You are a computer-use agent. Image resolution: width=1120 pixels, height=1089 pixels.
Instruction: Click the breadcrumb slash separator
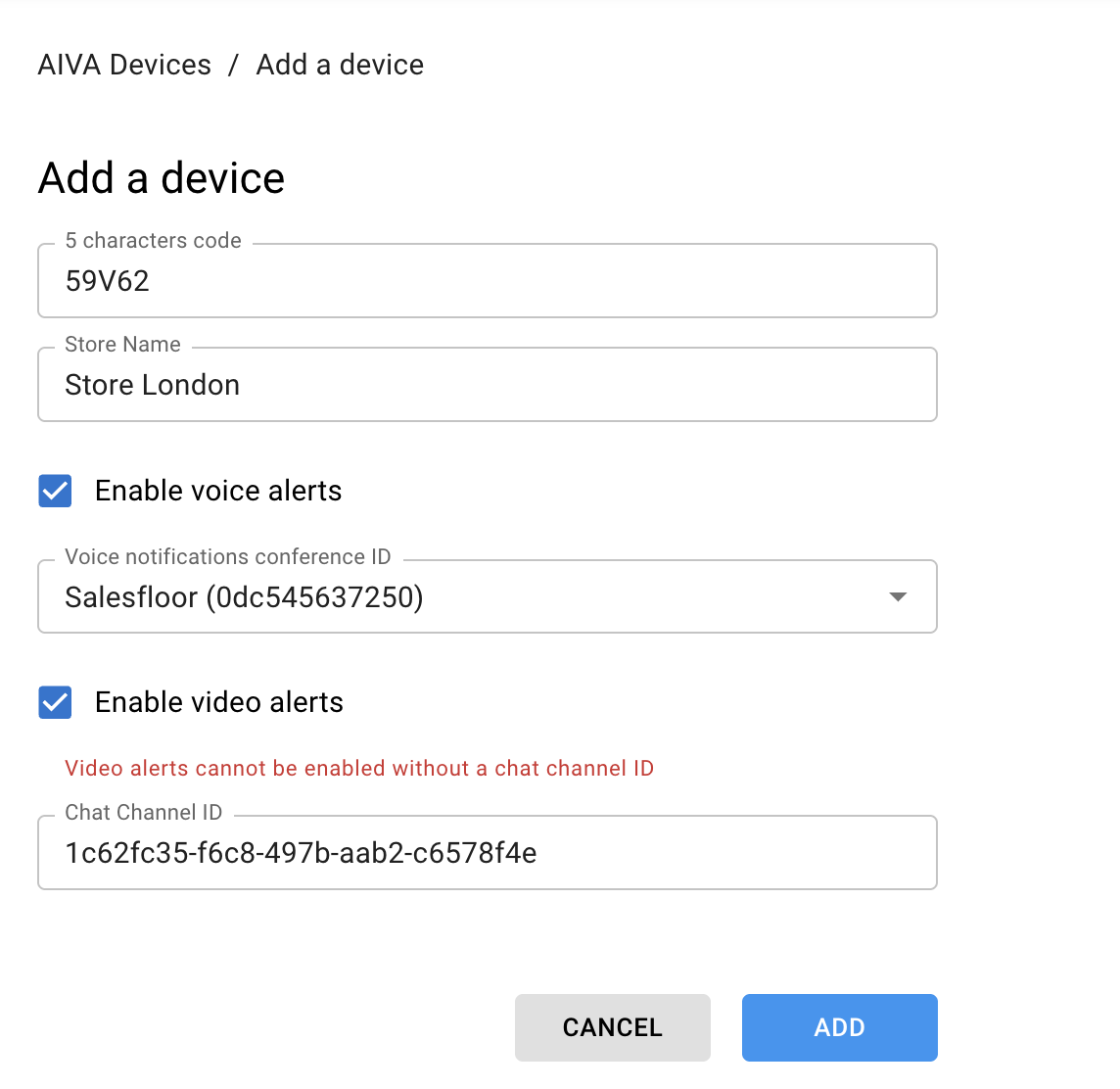pyautogui.click(x=233, y=65)
